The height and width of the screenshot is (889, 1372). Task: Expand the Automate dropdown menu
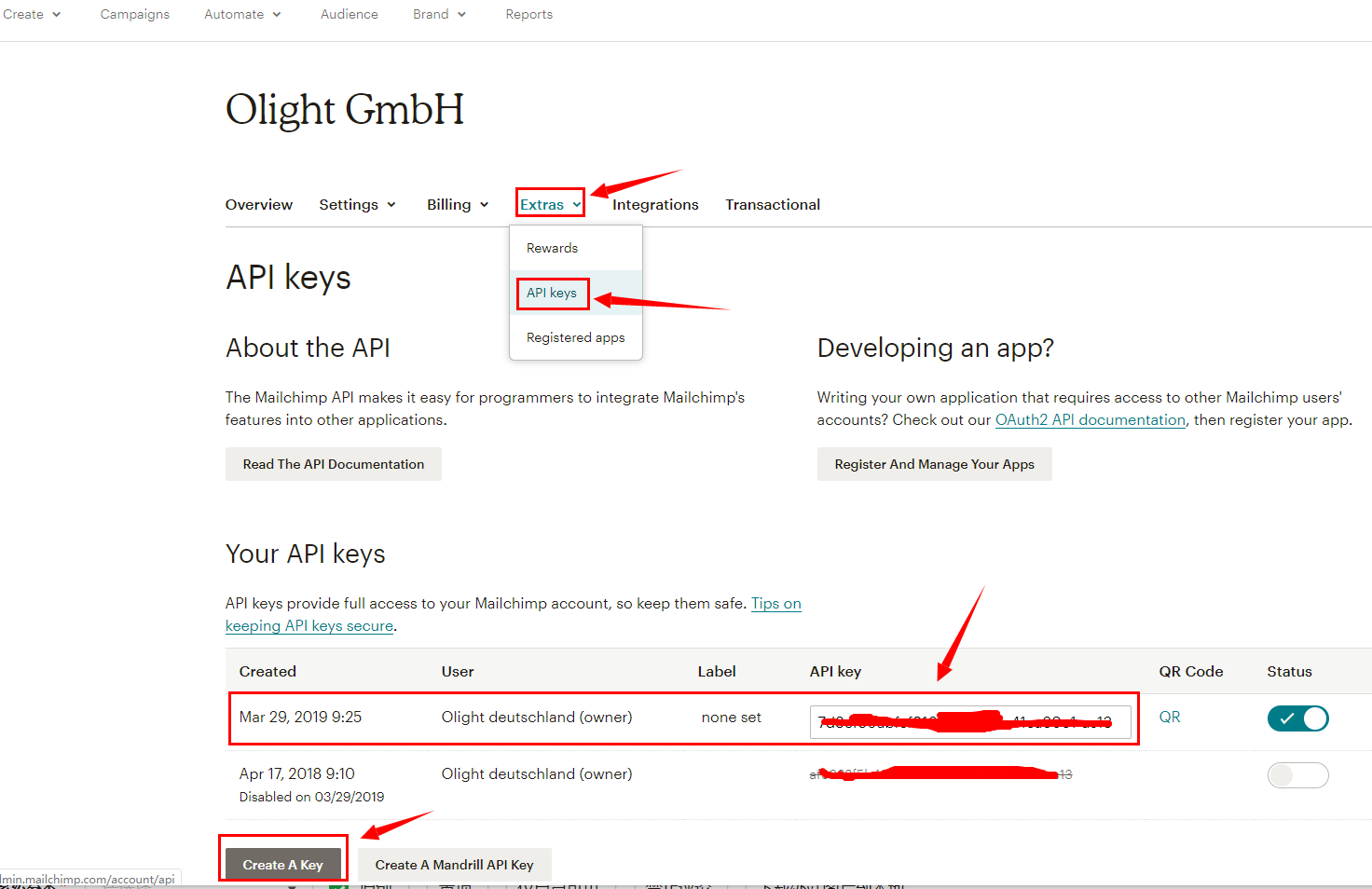point(242,14)
